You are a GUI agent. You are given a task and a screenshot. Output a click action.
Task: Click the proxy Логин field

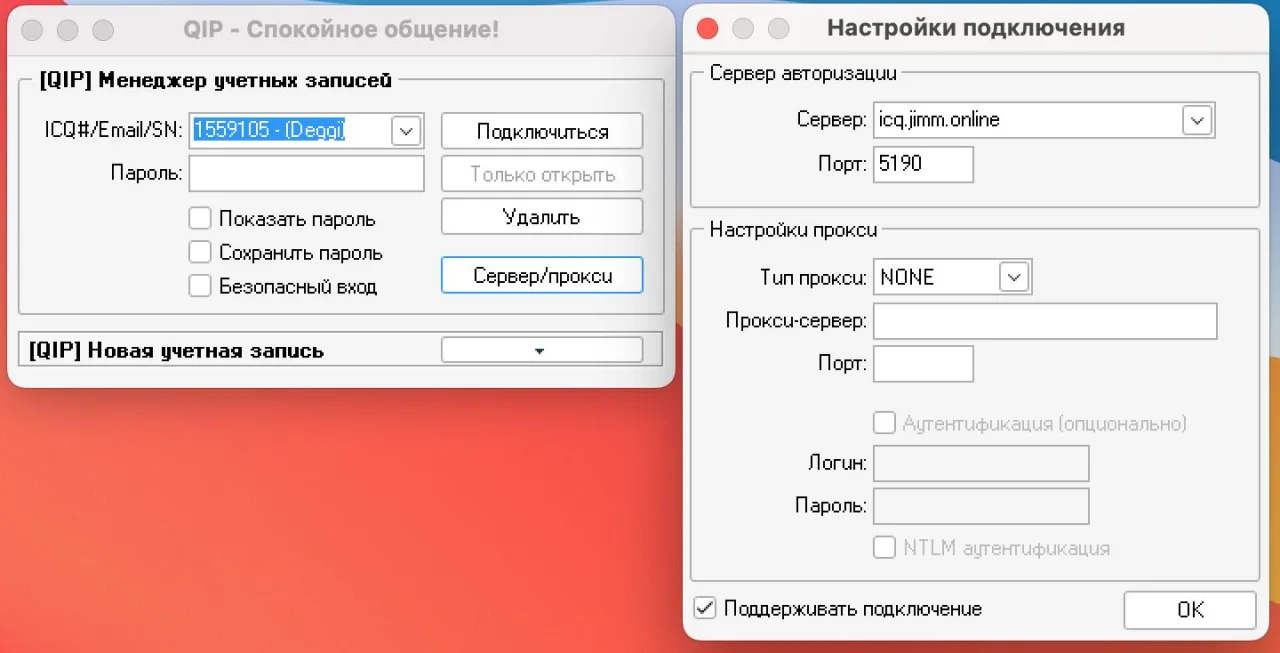pos(981,464)
